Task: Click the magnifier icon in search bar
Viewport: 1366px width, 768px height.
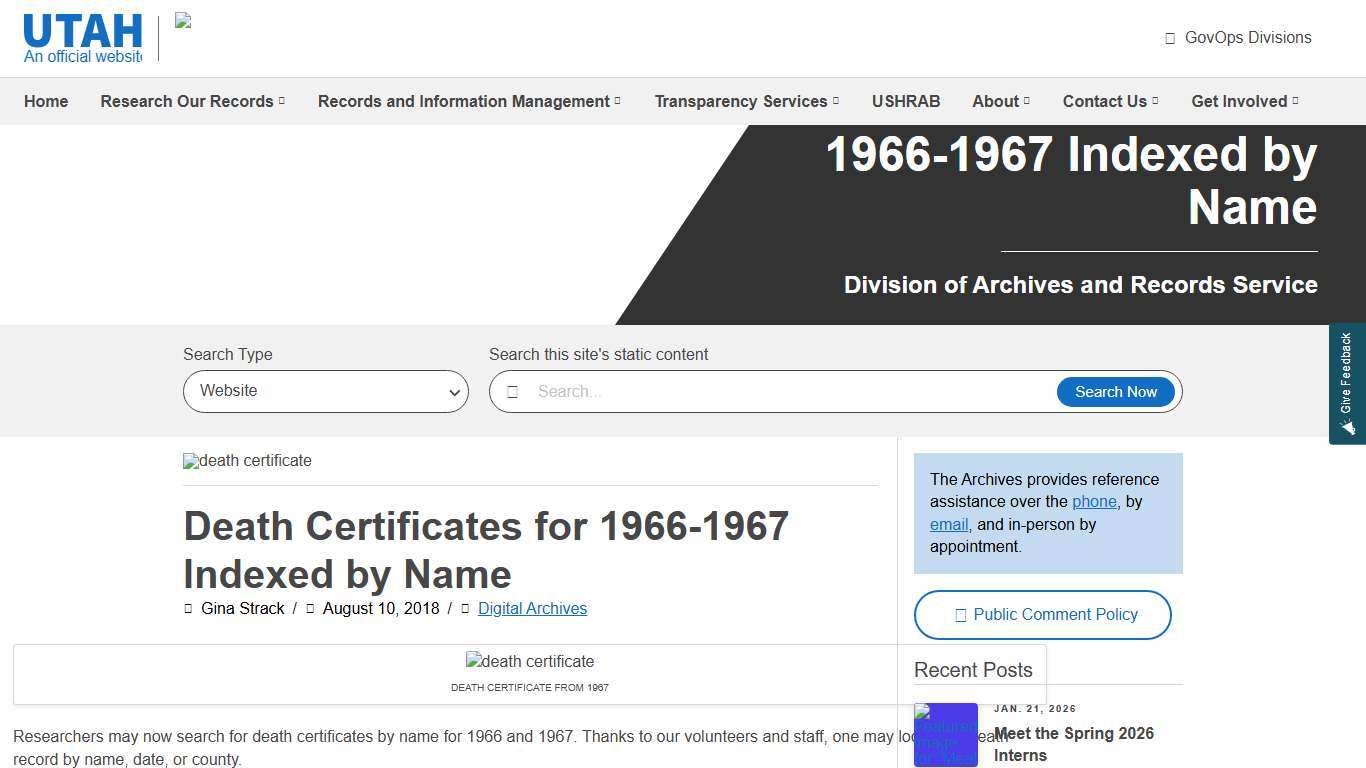Action: pyautogui.click(x=514, y=391)
